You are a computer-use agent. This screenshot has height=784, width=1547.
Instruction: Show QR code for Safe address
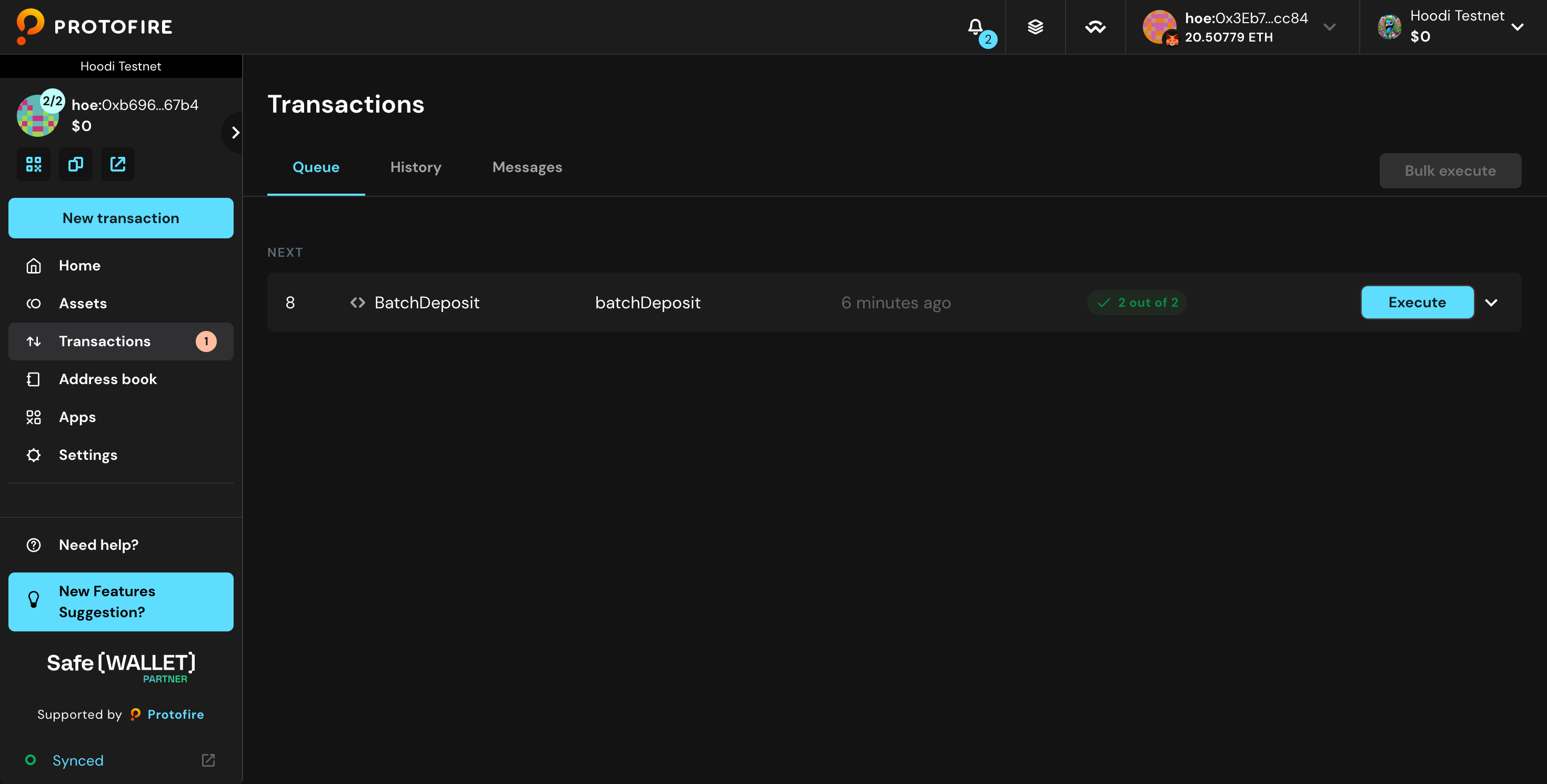(34, 164)
